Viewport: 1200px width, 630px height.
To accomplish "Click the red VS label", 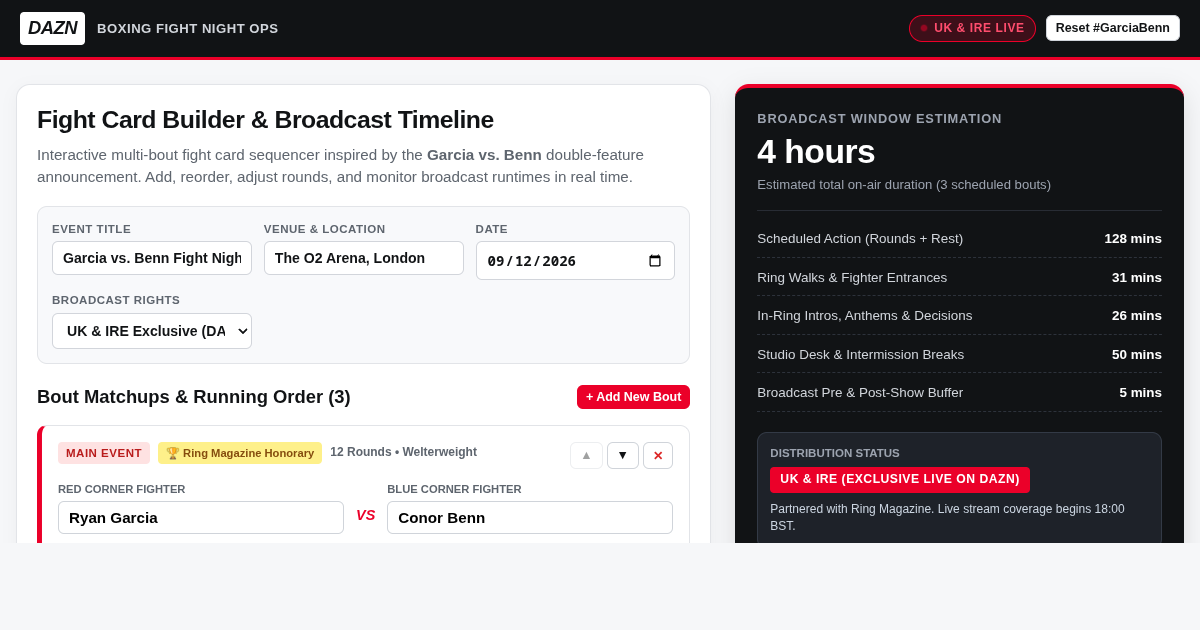I will (x=366, y=515).
